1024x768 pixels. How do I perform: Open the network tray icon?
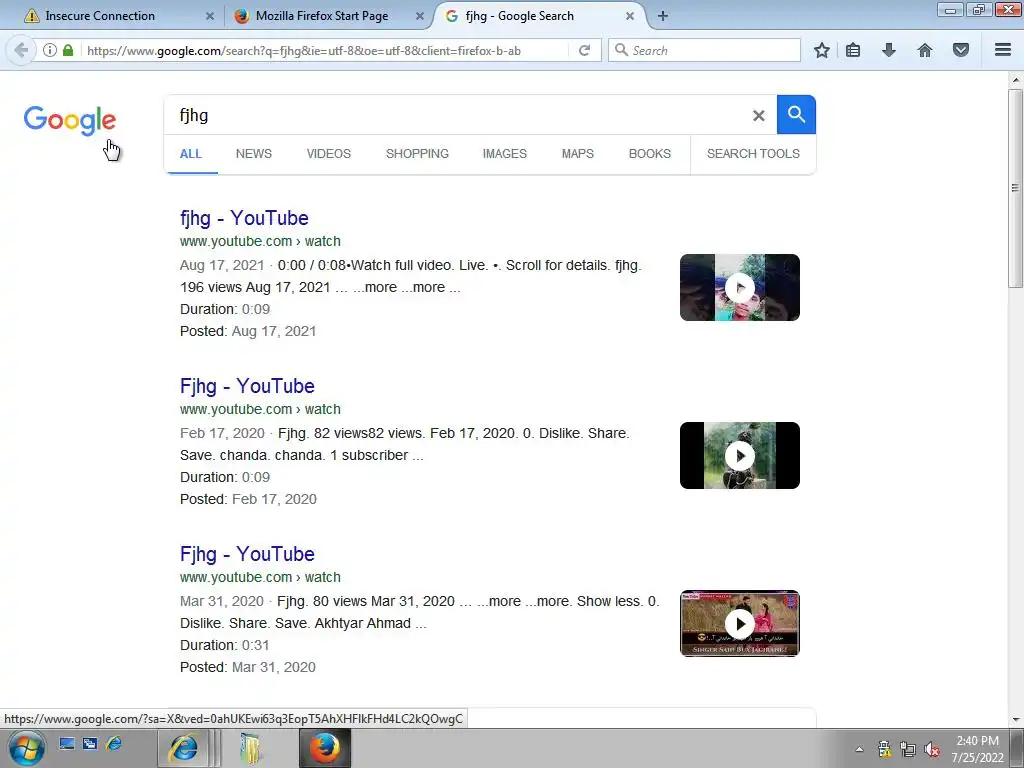coord(908,749)
